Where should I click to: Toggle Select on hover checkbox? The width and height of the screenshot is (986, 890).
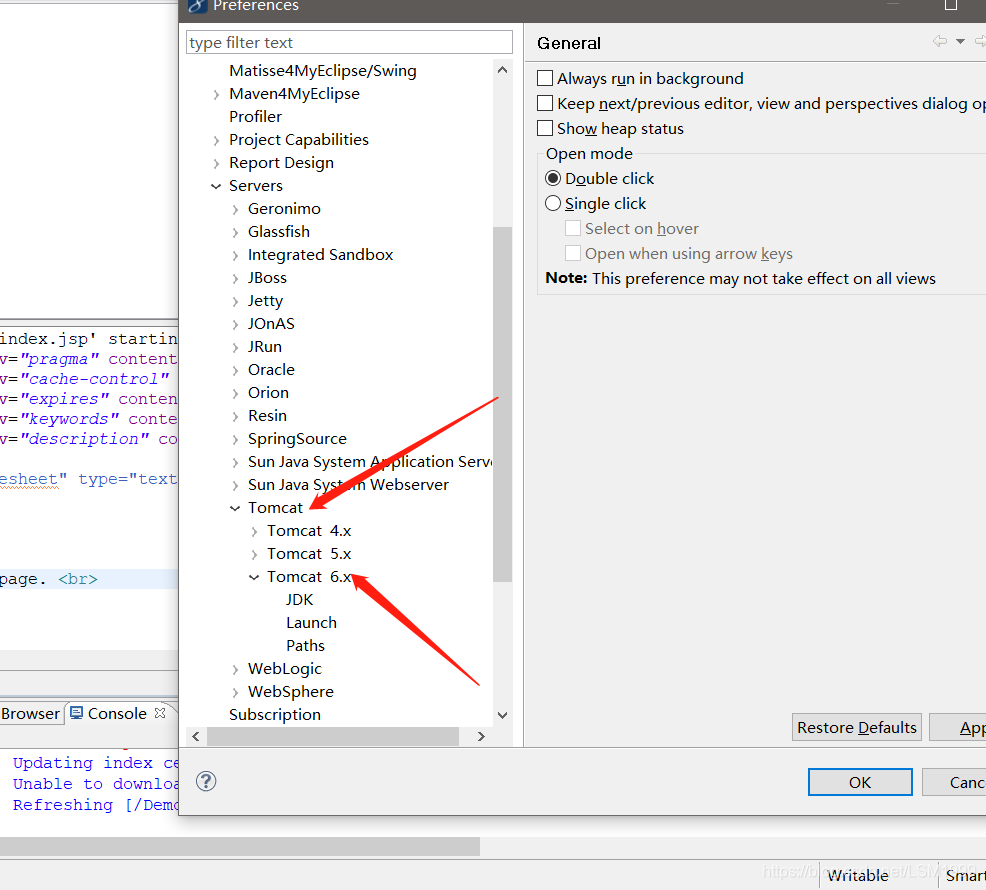click(573, 228)
